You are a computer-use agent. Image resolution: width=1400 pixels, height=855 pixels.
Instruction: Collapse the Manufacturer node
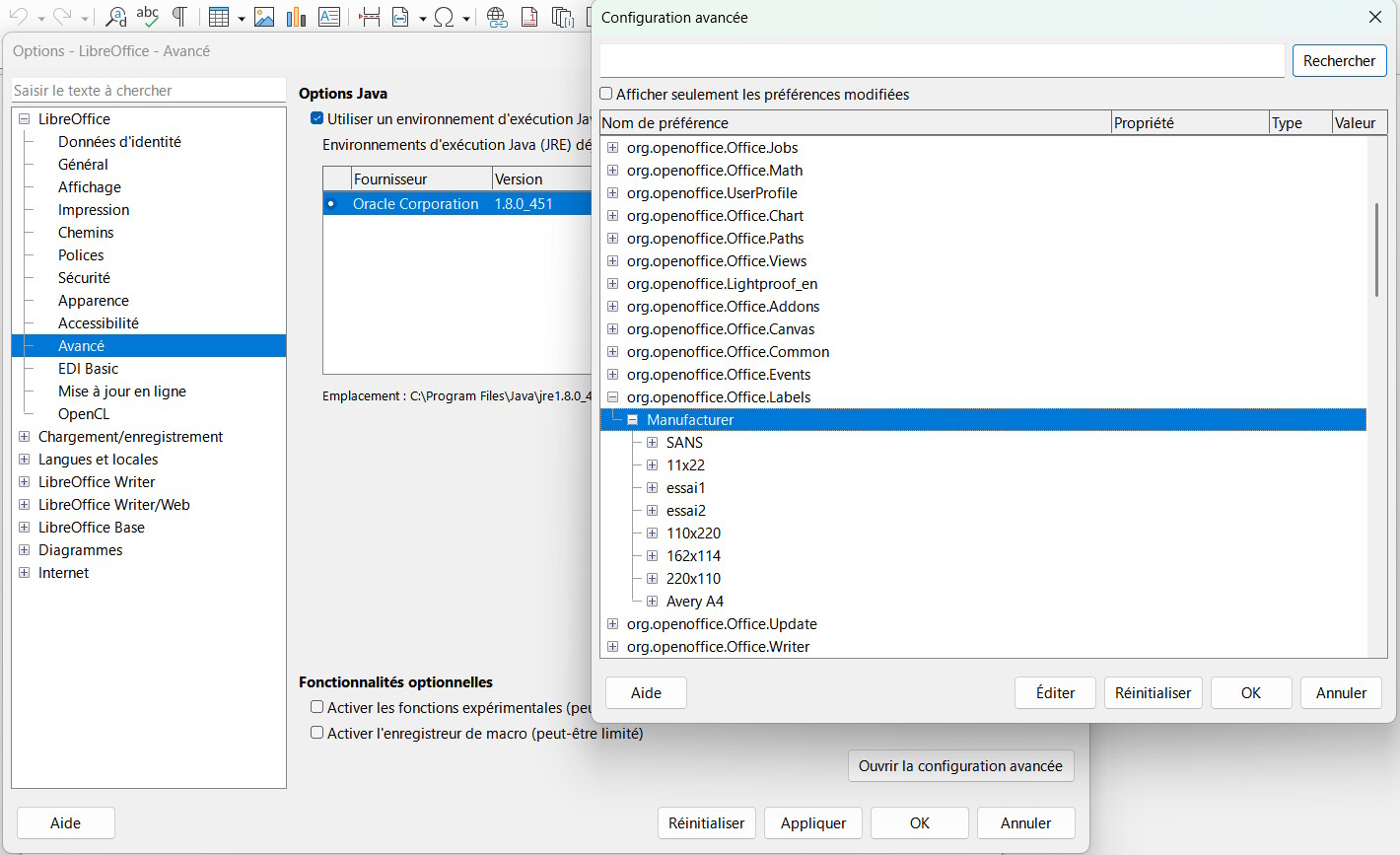632,419
